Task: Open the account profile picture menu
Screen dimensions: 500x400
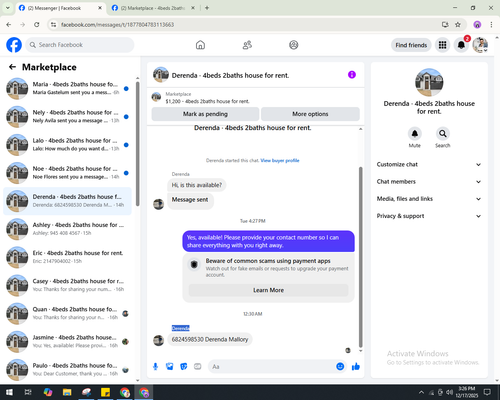Action: pos(480,45)
